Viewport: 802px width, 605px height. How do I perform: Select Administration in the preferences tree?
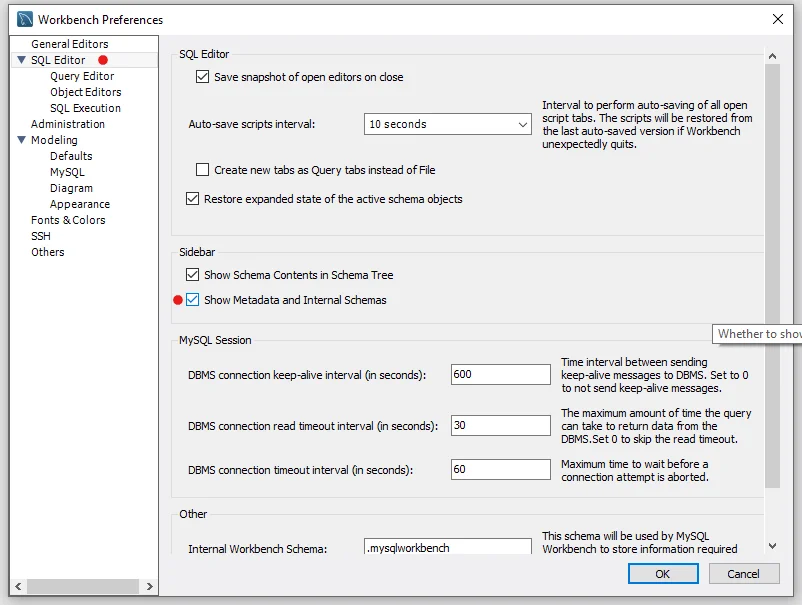click(x=68, y=124)
